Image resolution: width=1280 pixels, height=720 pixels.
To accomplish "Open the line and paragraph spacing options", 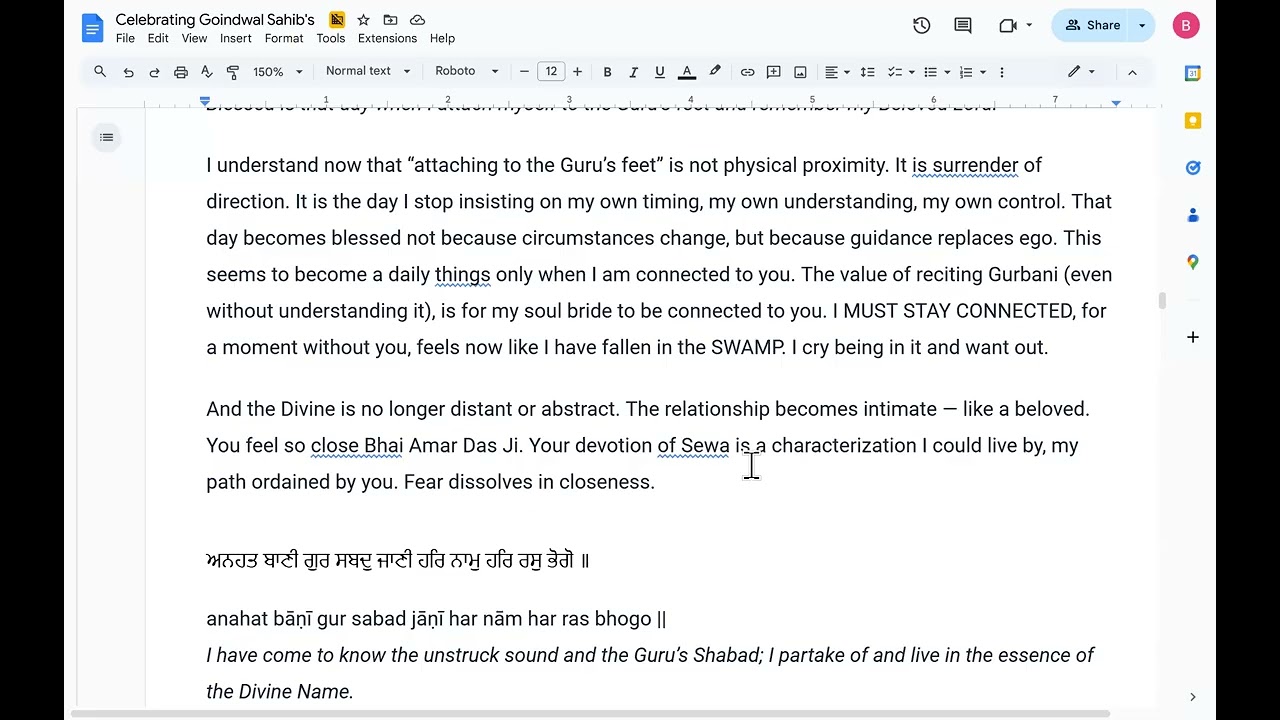I will tap(867, 72).
